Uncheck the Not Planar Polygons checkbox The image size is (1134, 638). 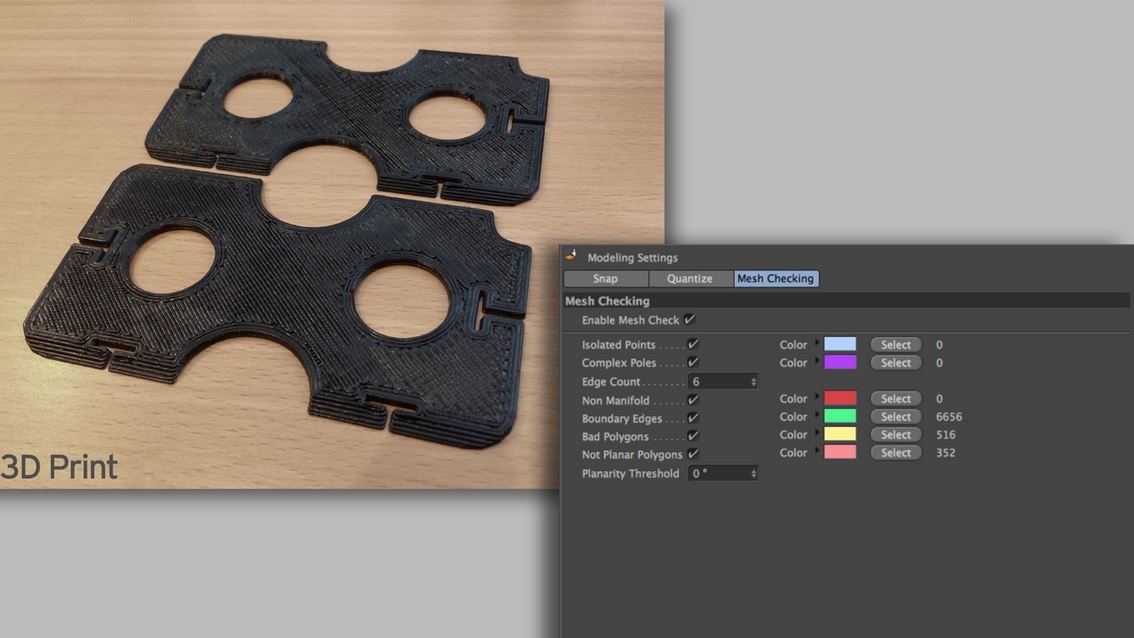(x=693, y=453)
